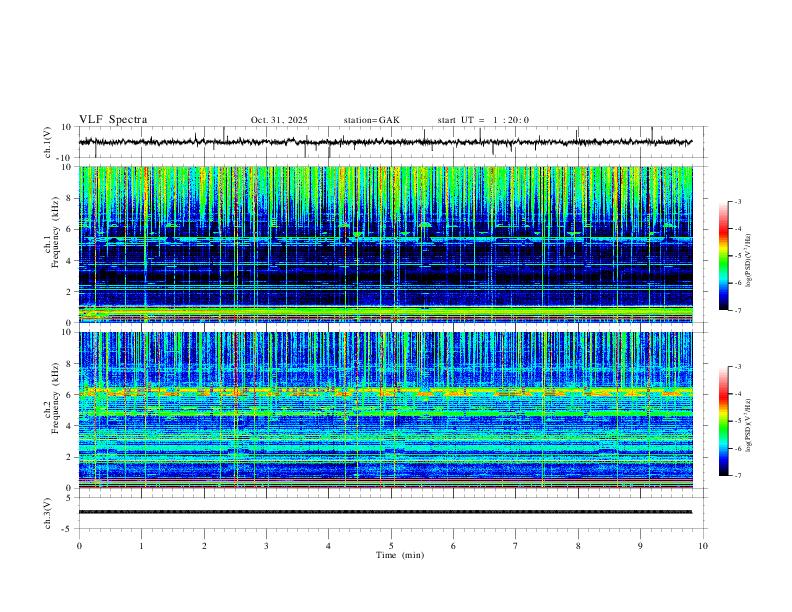The width and height of the screenshot is (792, 612).
Task: Click the ch.1 waveform trace plot
Action: tap(386, 142)
